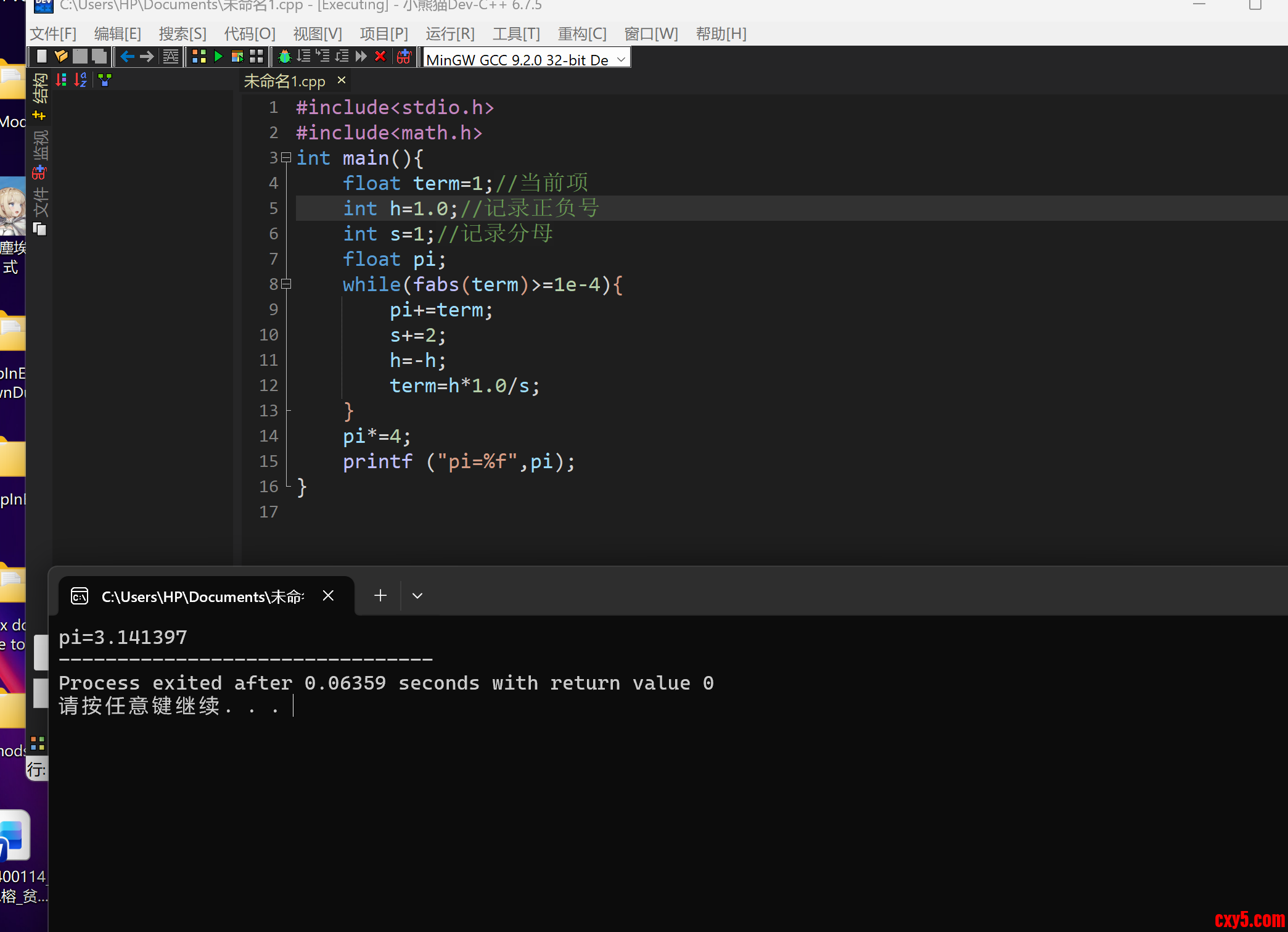Click the Compile and Run icon

pyautogui.click(x=237, y=57)
